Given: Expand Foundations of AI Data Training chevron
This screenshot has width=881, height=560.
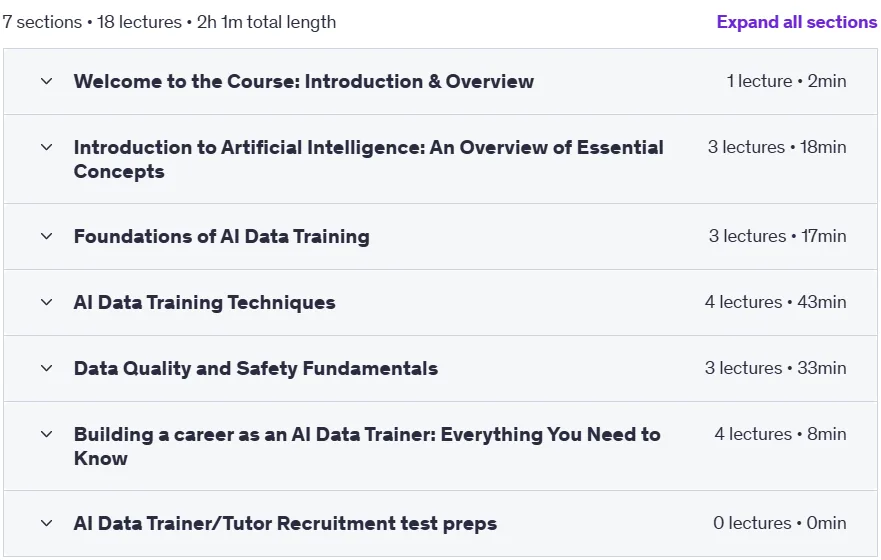Looking at the screenshot, I should [47, 236].
